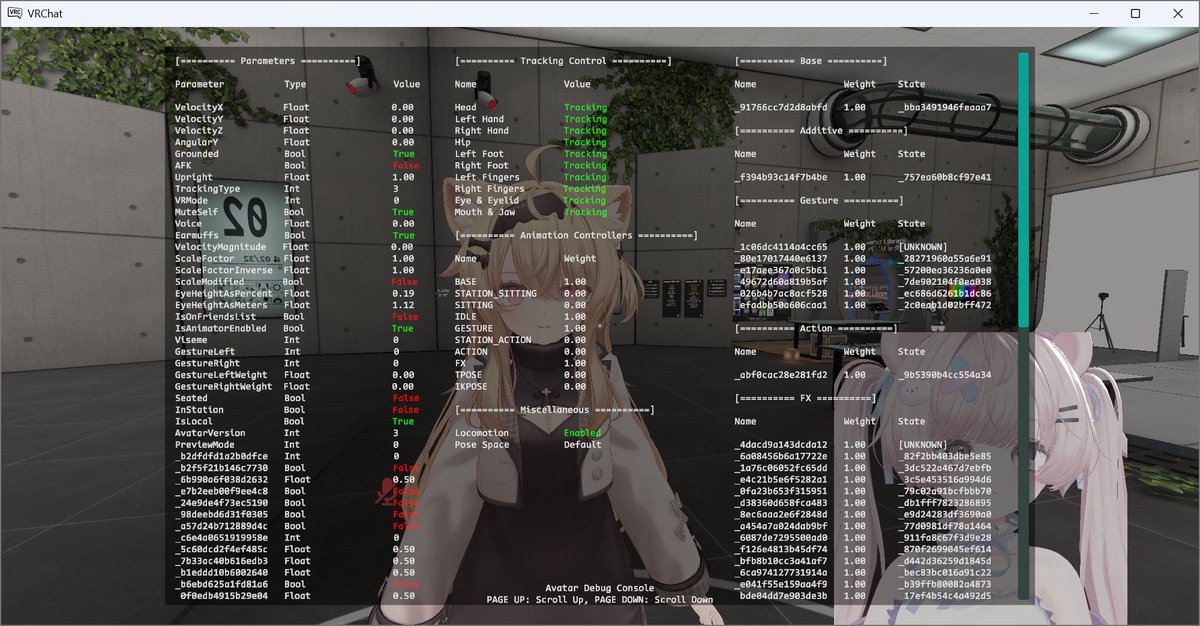Maximize the VRChat window
Screen dimensions: 1200x626
tap(1135, 14)
